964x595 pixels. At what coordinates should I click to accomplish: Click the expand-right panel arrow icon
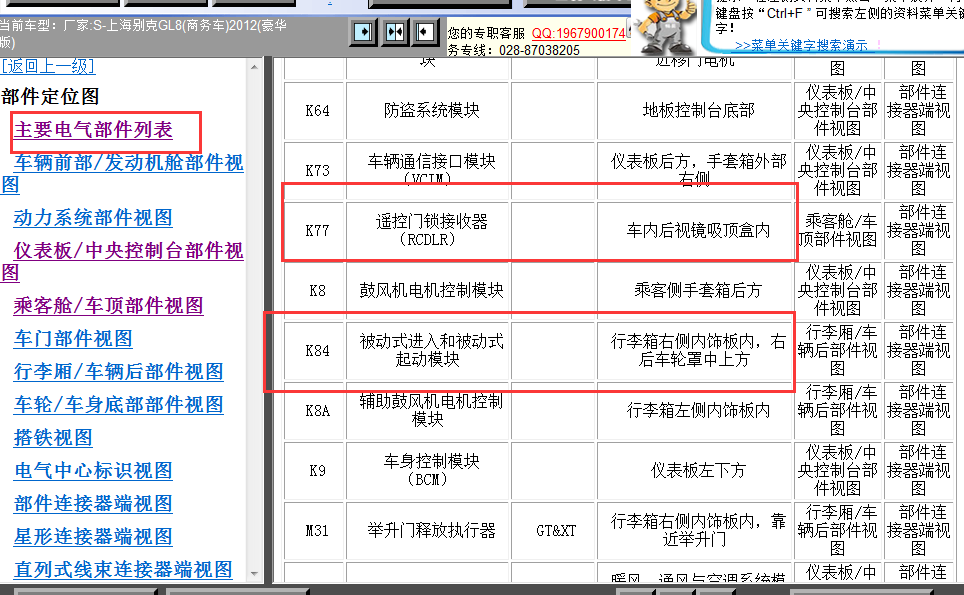pyautogui.click(x=363, y=32)
